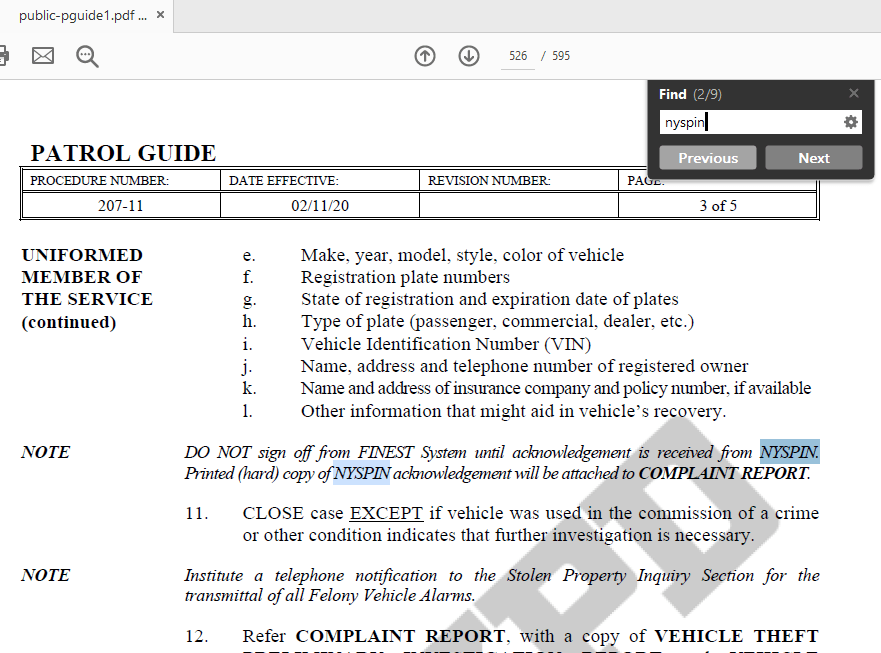
Task: Click highlighted NYSPIN before 'acknowledgement will be'
Action: point(361,474)
